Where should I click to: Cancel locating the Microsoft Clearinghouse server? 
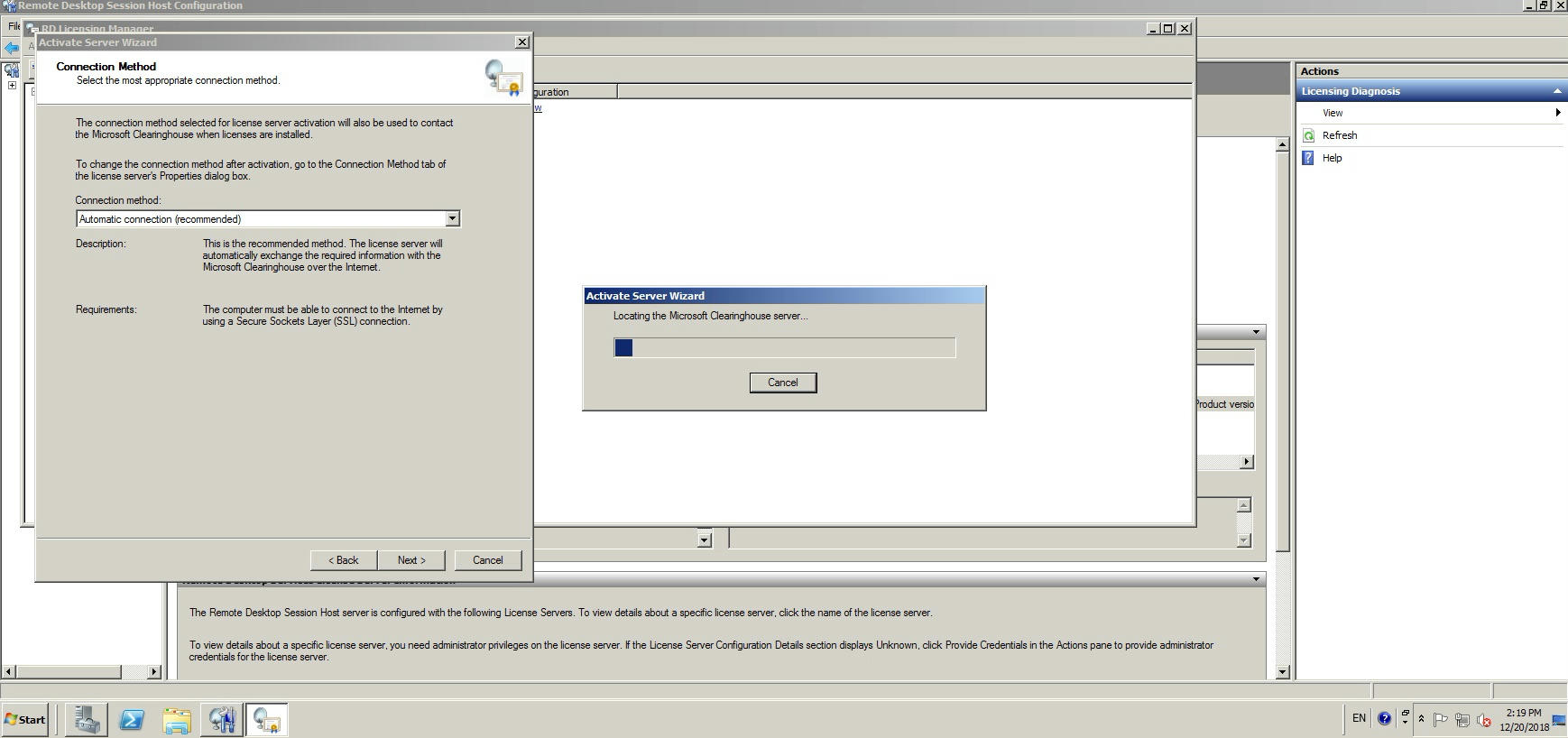pos(782,383)
